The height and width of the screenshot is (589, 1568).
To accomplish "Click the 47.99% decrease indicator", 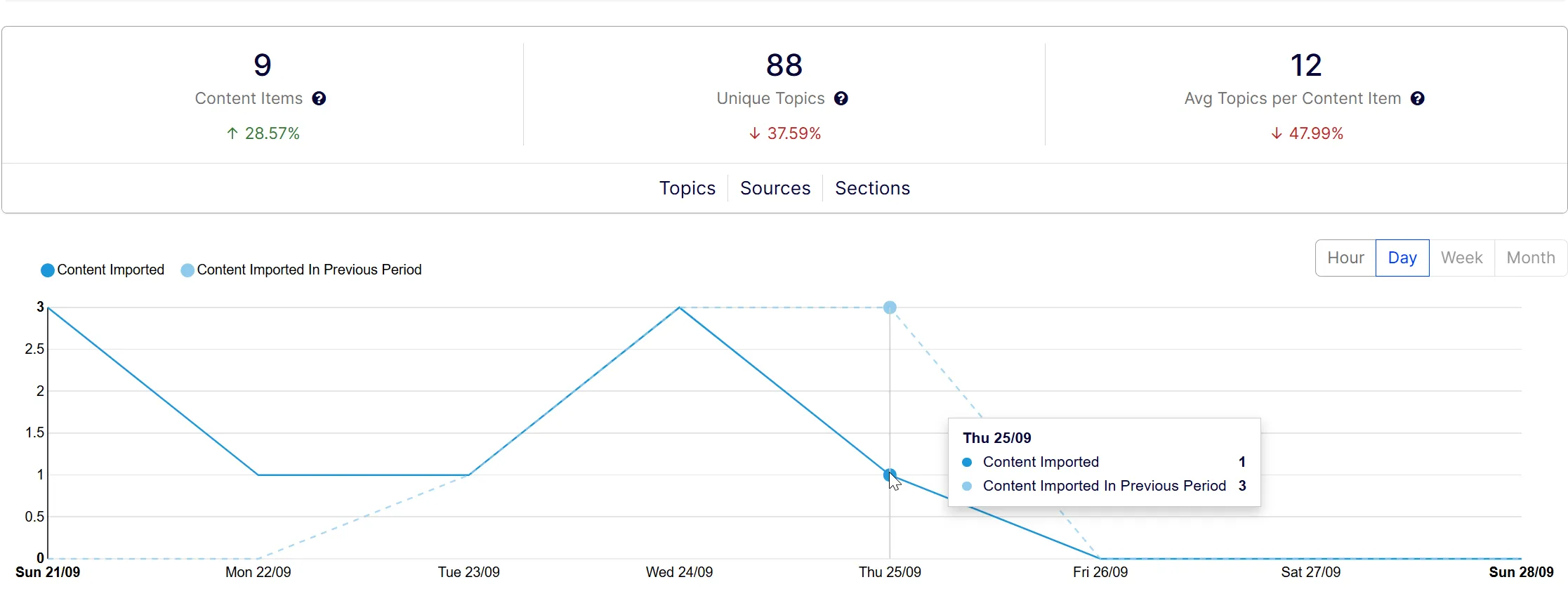I will [x=1307, y=133].
